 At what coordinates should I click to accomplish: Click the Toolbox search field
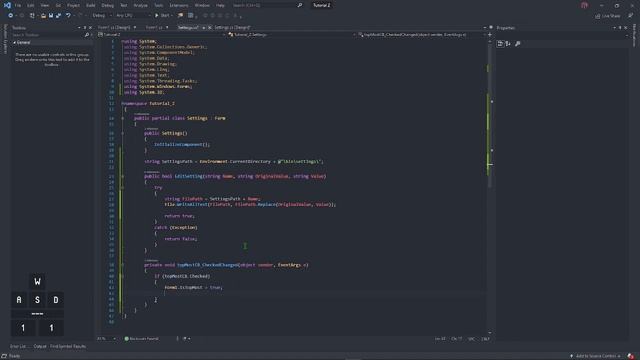click(x=47, y=35)
